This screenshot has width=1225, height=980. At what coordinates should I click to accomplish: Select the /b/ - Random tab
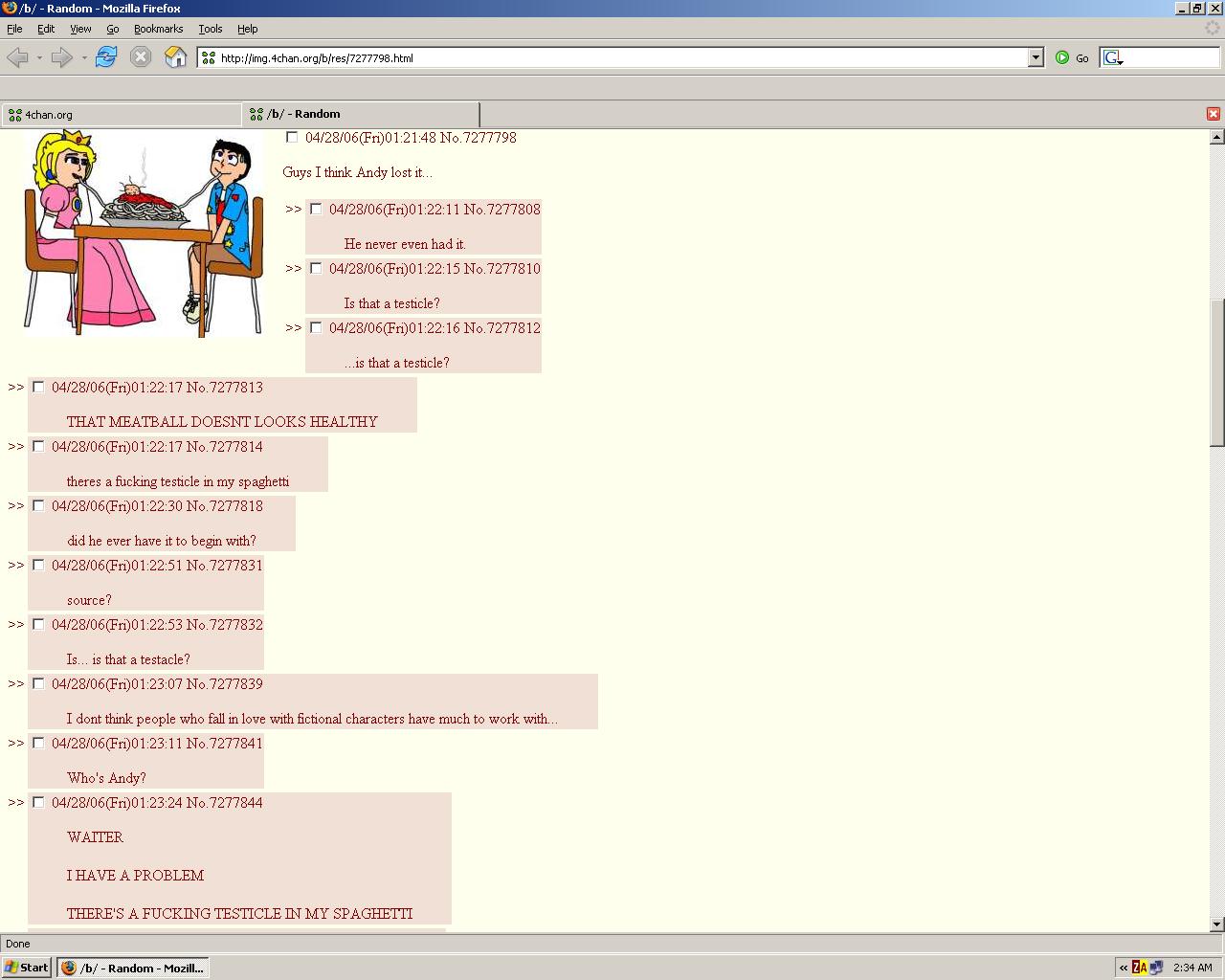click(x=361, y=114)
